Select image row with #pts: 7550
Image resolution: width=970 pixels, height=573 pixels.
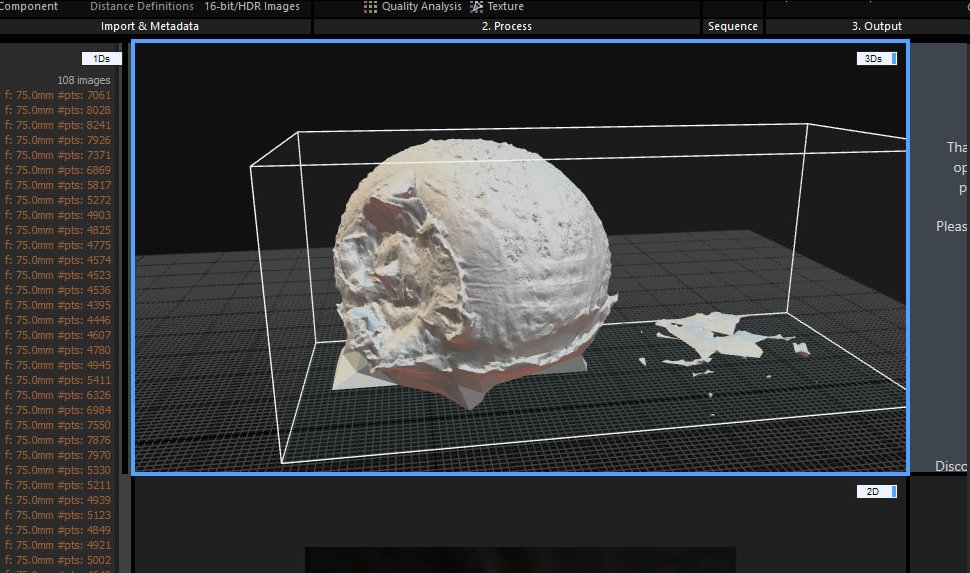coord(58,425)
